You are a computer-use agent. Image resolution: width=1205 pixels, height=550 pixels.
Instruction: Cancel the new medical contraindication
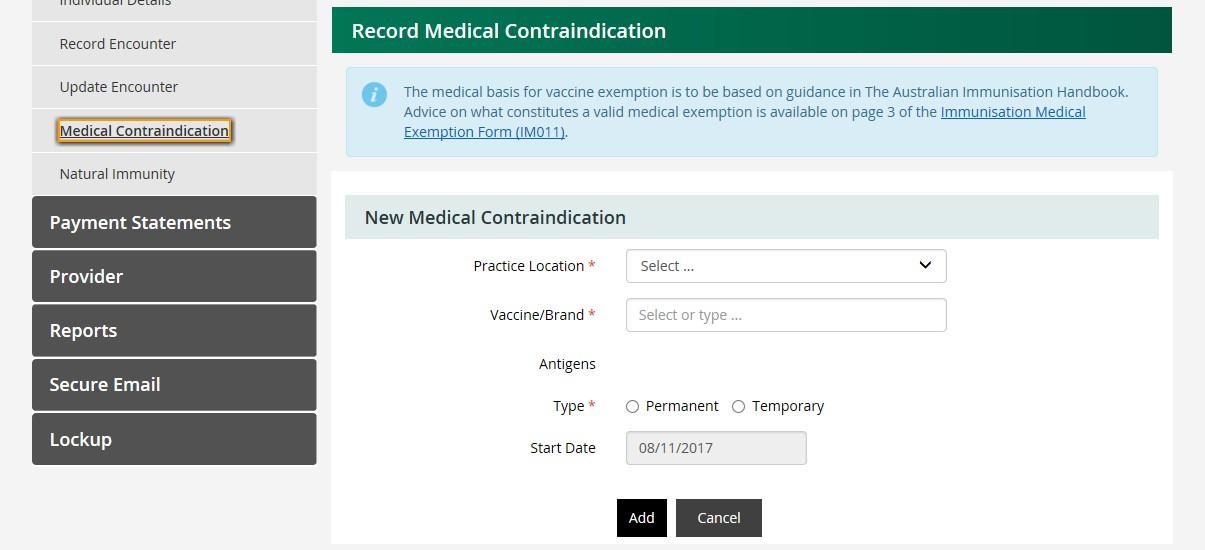pos(719,518)
